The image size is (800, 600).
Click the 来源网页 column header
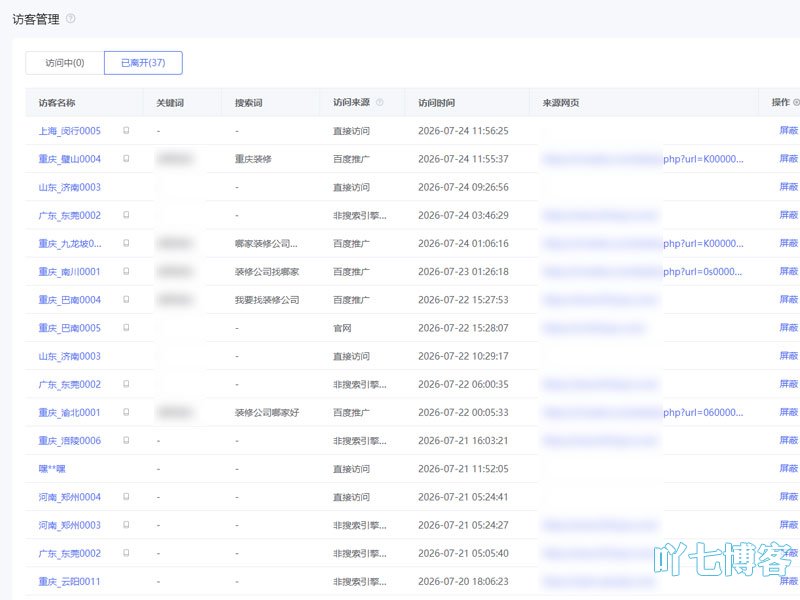click(561, 103)
